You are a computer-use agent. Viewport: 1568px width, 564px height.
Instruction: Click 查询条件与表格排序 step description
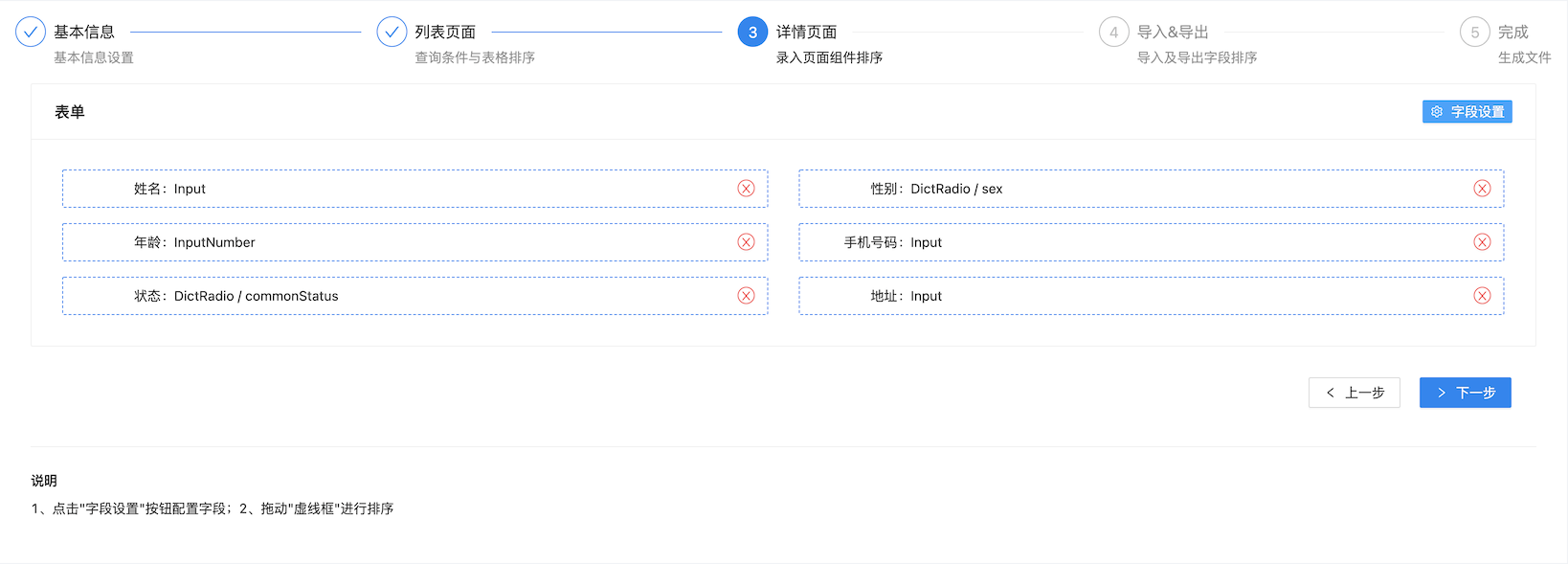[475, 57]
